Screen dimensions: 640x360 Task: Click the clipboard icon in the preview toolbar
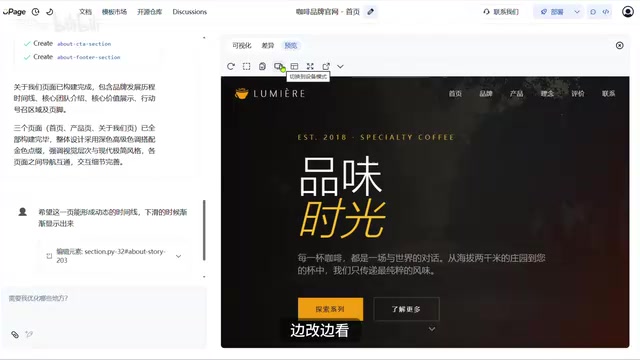pos(262,66)
